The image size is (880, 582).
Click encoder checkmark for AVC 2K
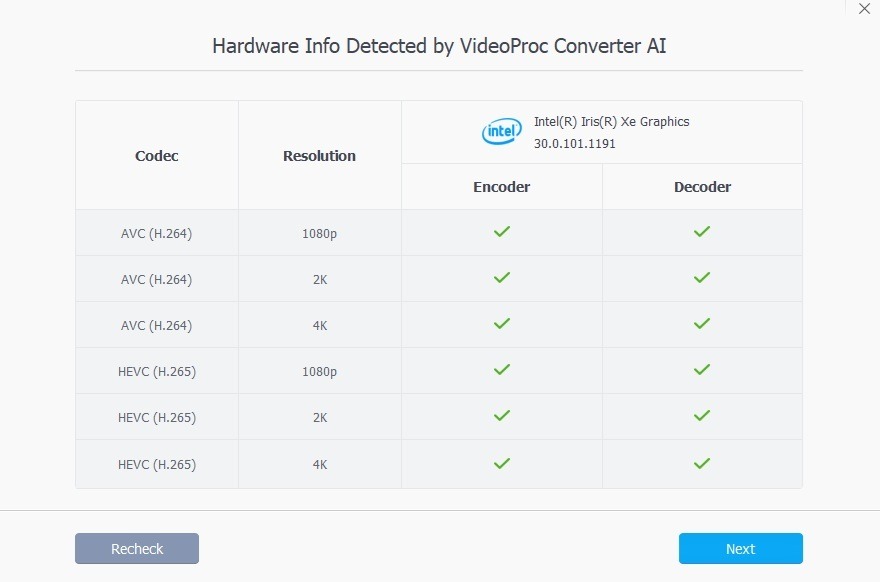(x=502, y=278)
